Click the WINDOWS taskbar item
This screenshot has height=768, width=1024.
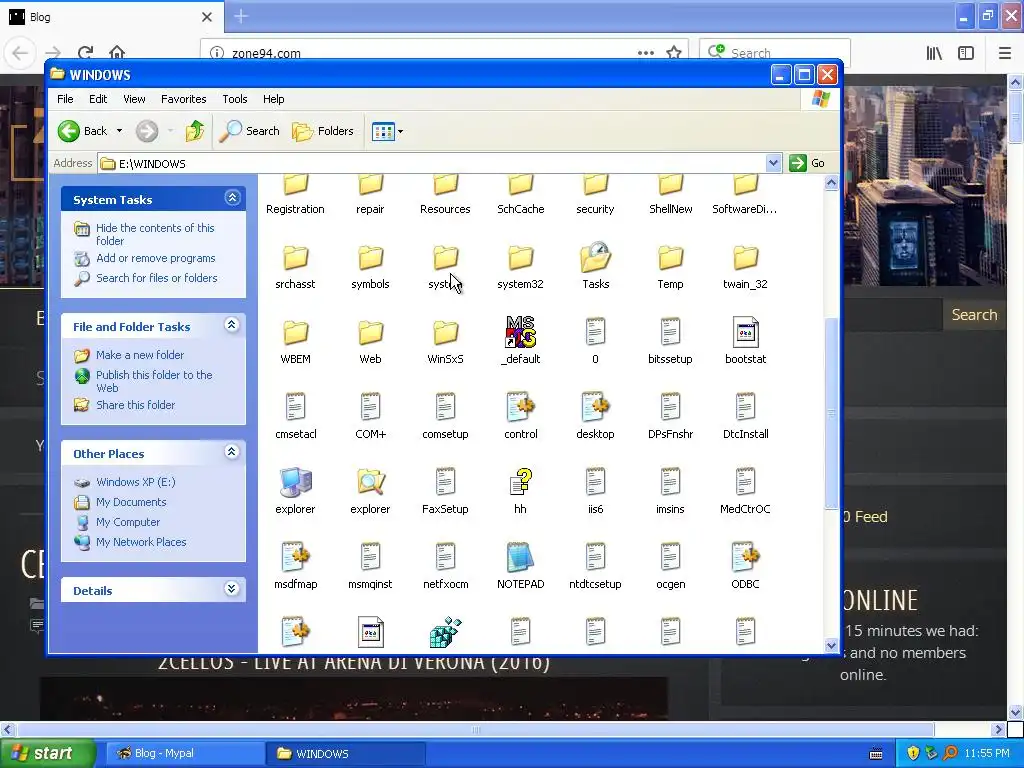pos(345,754)
